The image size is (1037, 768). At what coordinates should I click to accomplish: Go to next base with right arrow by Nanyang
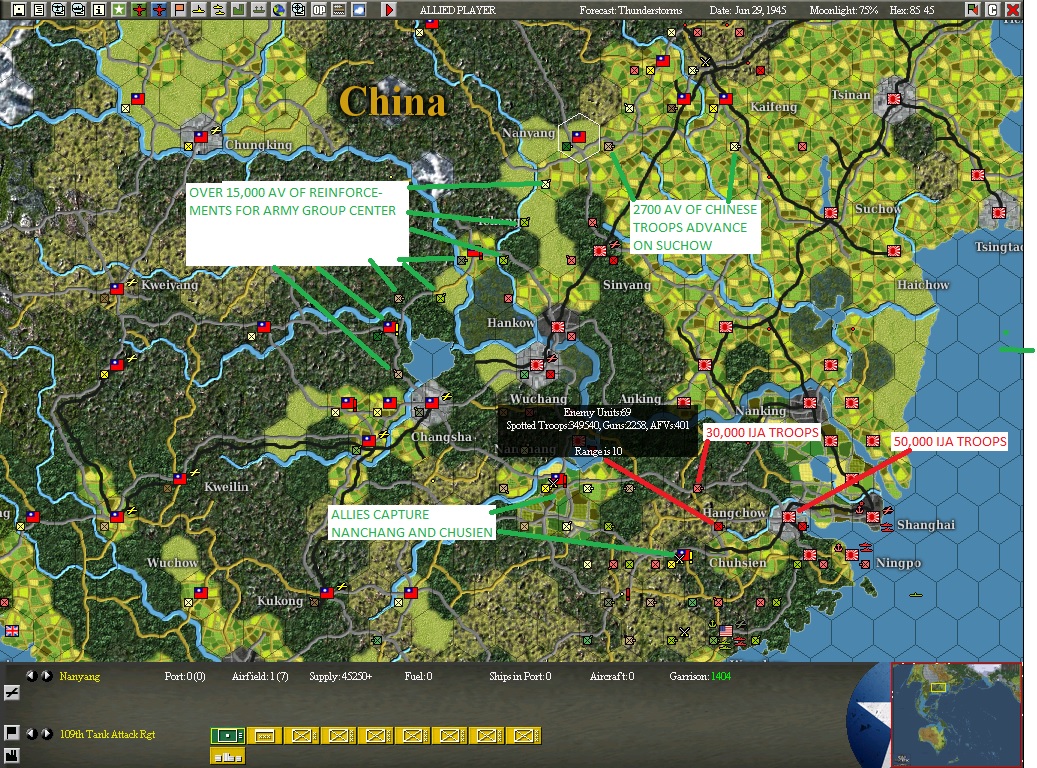[x=46, y=676]
